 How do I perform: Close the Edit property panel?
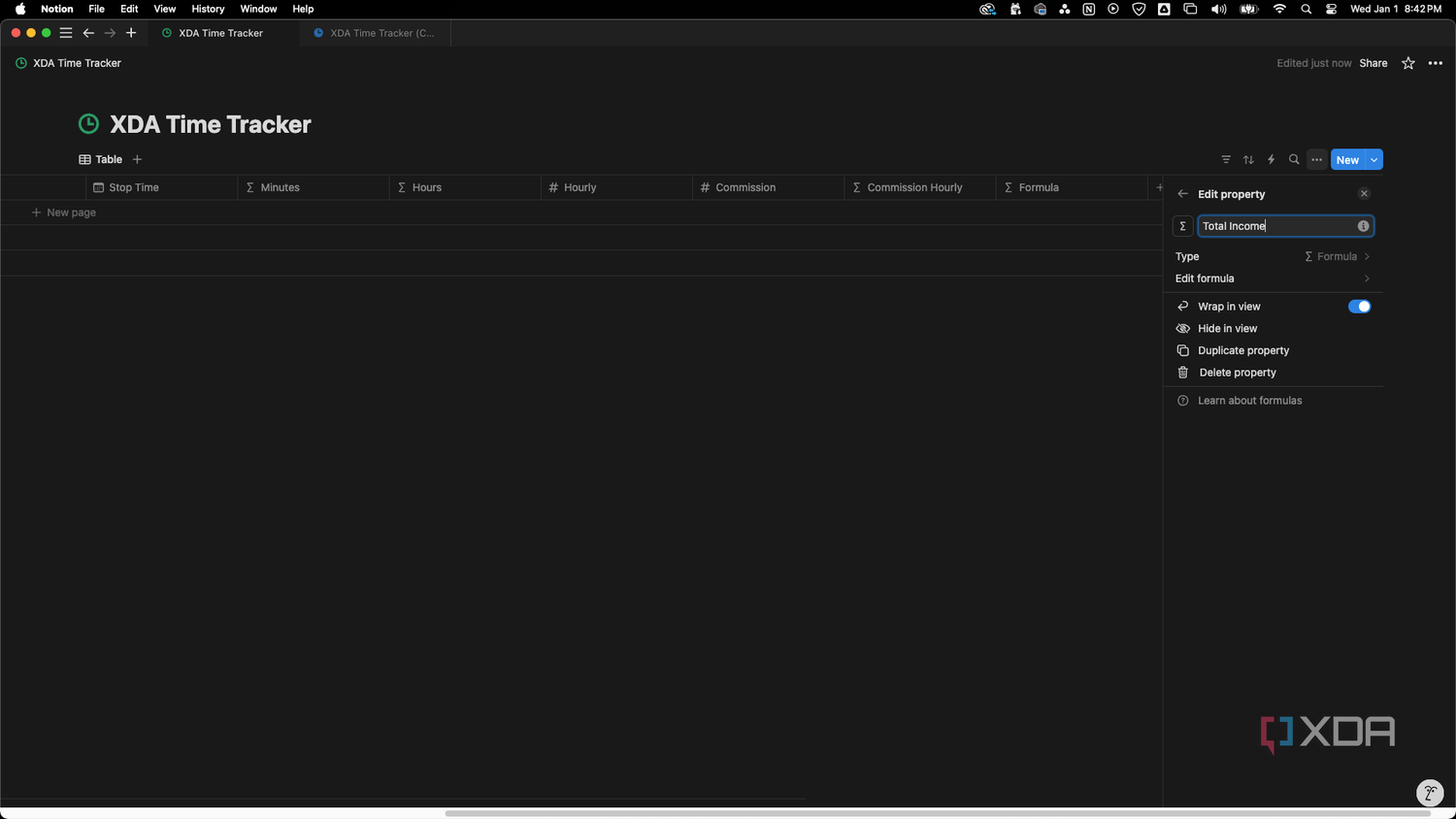[x=1364, y=194]
